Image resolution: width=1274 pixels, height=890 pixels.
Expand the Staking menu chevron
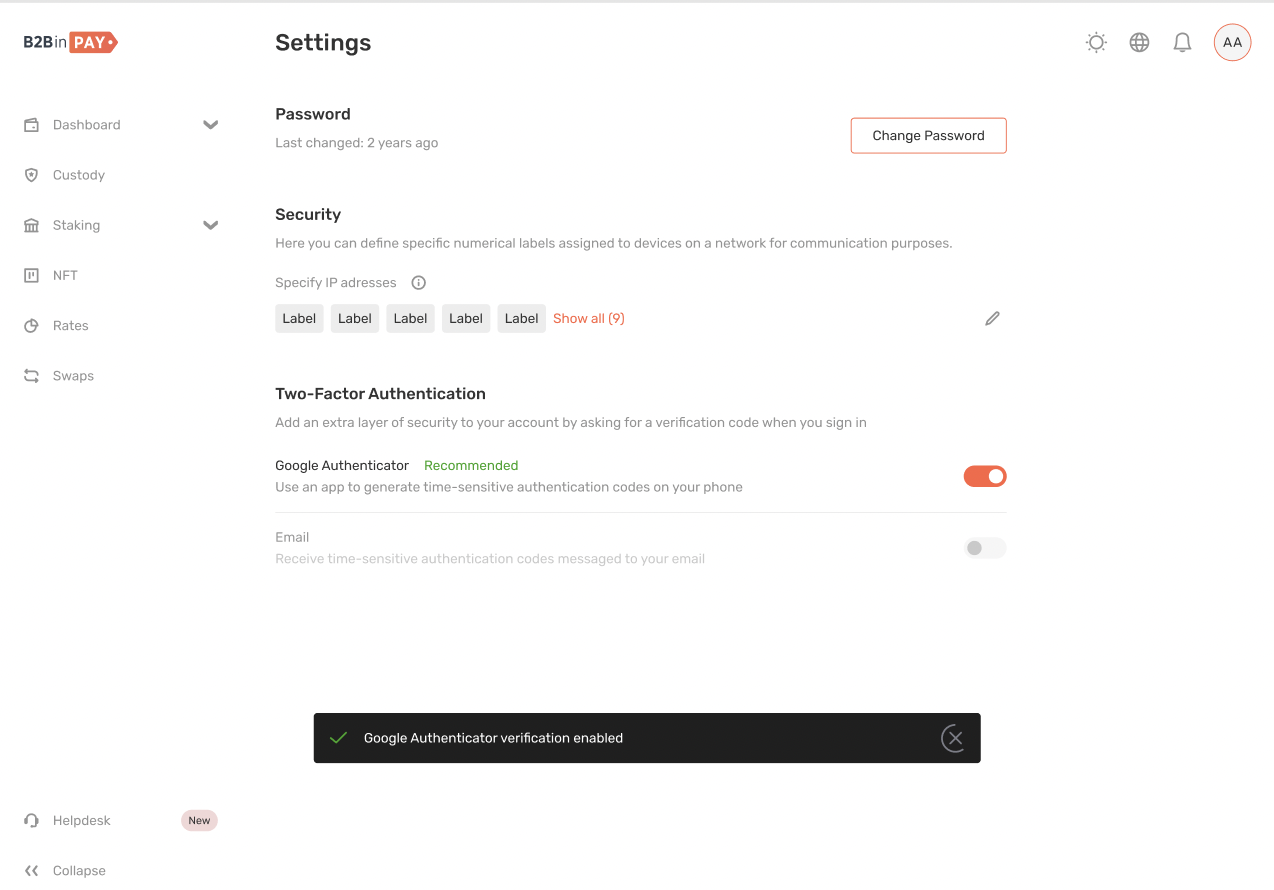(210, 225)
